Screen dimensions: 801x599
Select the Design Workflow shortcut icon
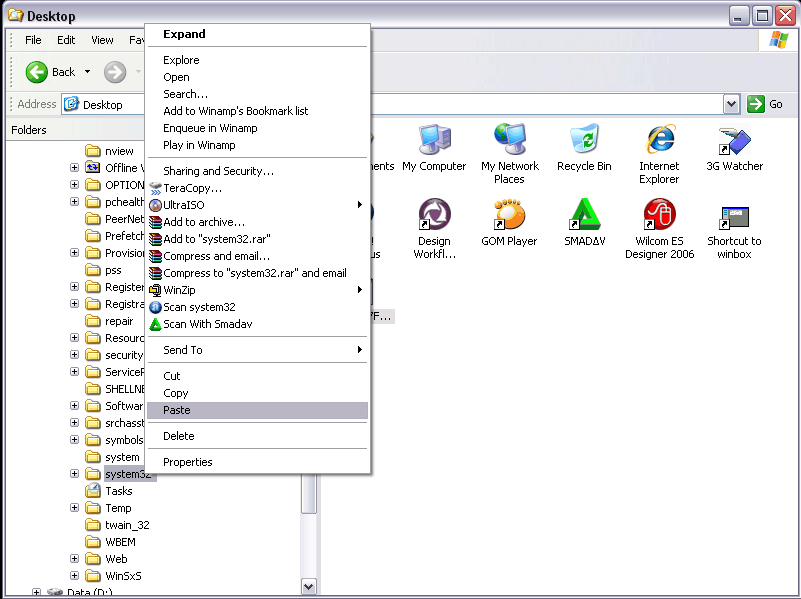[x=434, y=214]
